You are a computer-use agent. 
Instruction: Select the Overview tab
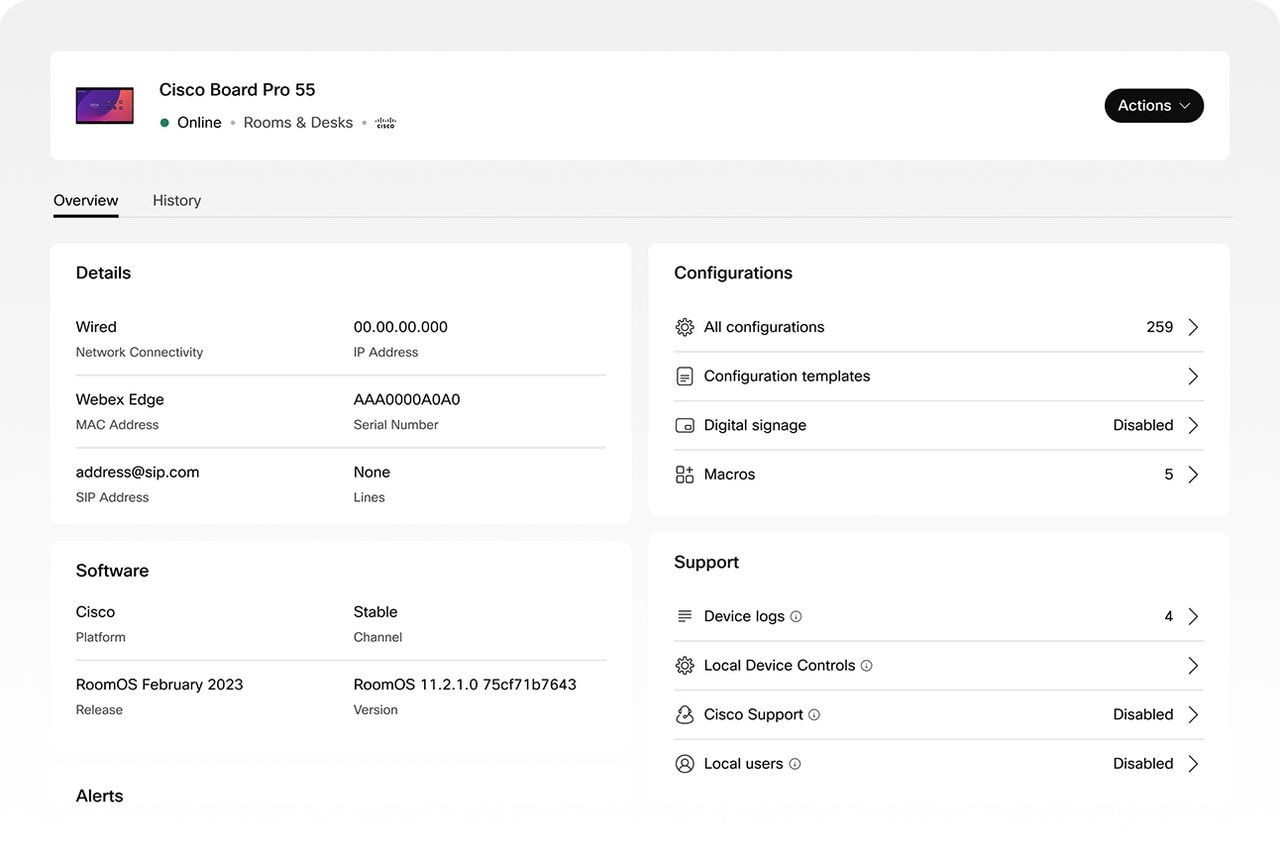(85, 200)
